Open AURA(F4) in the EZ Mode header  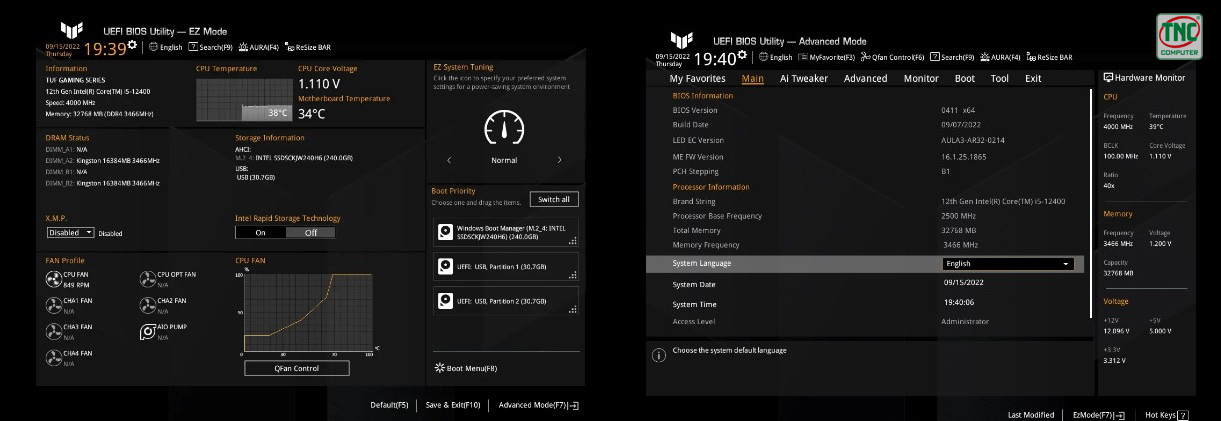tap(261, 47)
